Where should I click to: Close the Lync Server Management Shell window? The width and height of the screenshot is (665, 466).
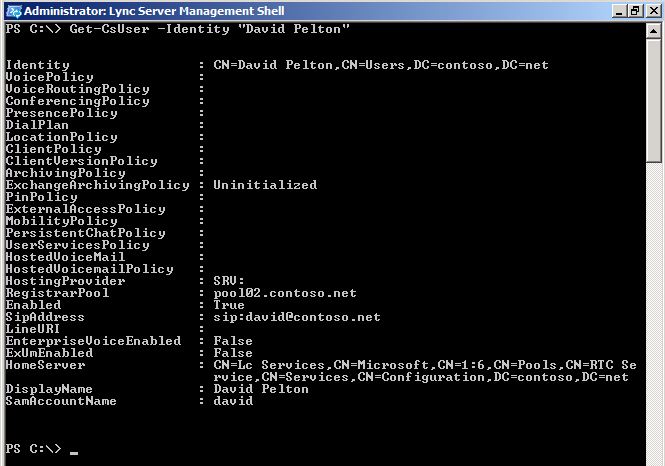[654, 11]
